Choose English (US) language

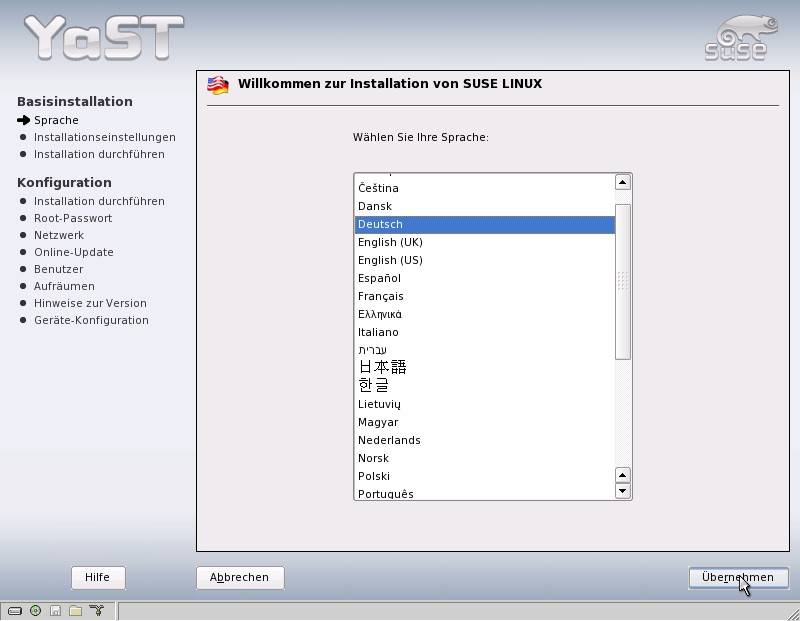(485, 260)
